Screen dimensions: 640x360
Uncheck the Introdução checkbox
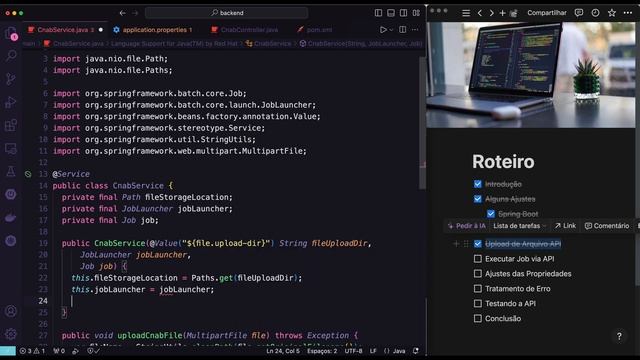[x=478, y=184]
